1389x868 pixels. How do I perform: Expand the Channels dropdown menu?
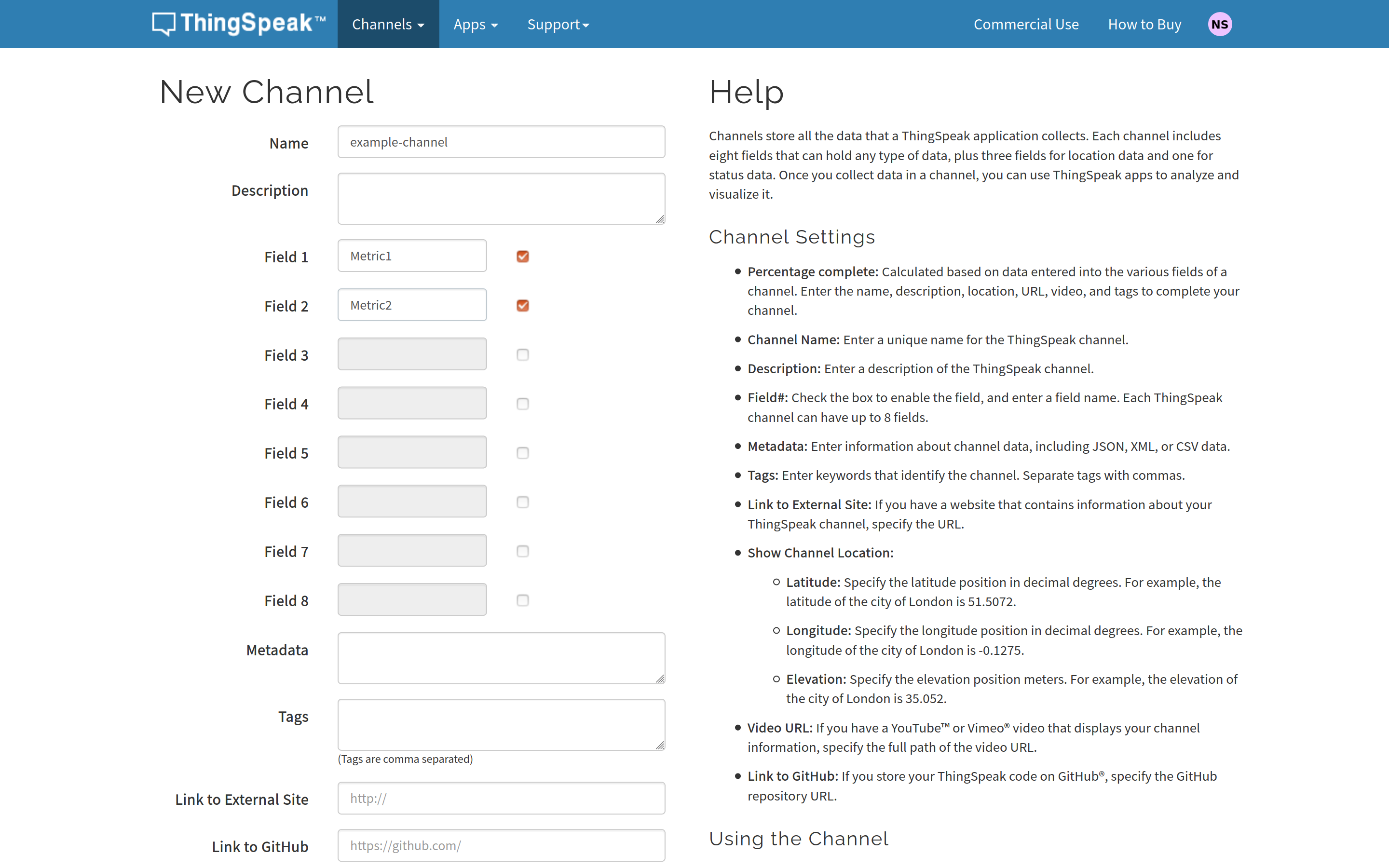(x=388, y=24)
